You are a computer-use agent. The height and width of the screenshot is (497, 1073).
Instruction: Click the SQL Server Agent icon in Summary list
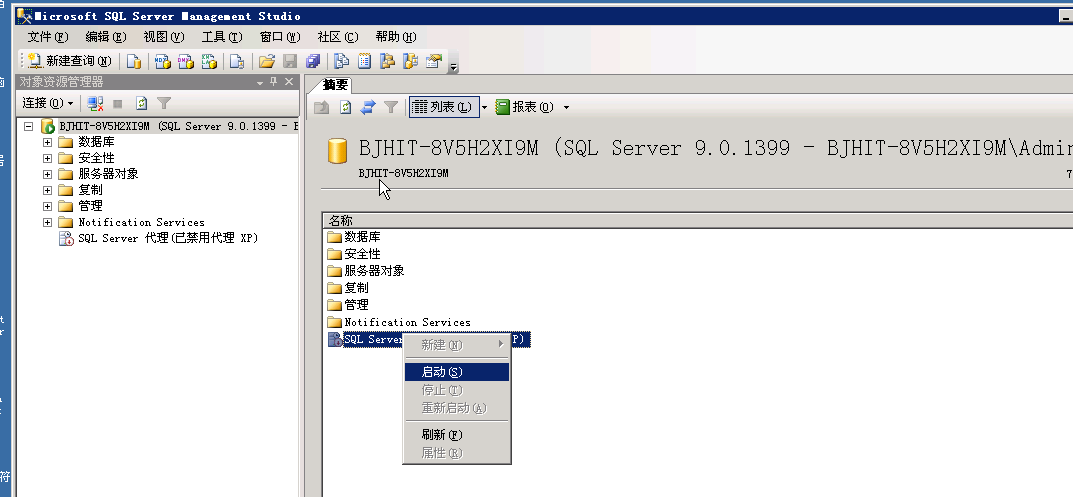335,340
